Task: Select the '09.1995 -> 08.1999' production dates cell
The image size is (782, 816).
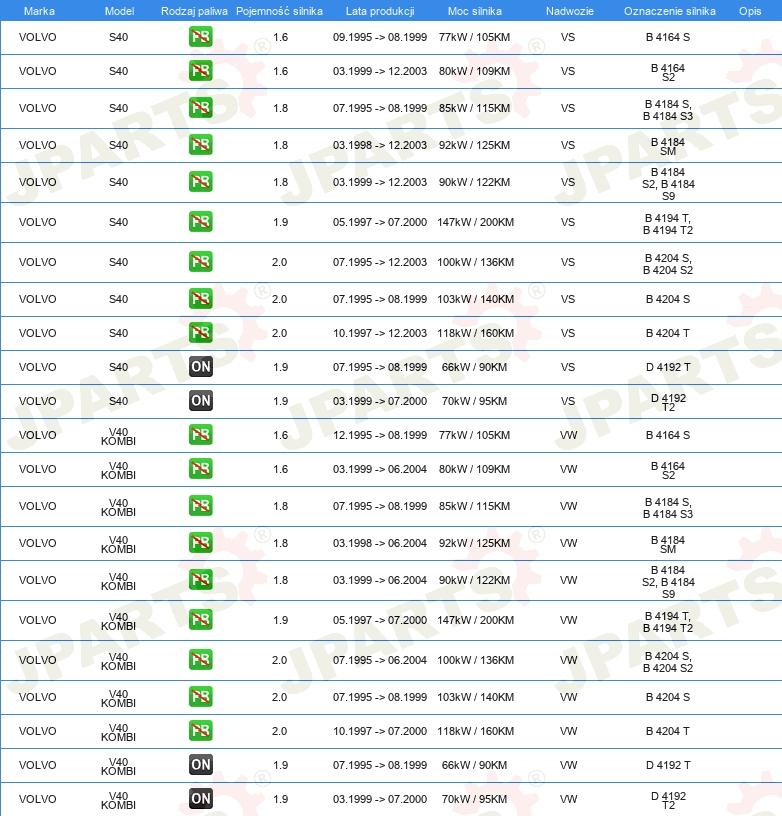Action: tap(380, 37)
